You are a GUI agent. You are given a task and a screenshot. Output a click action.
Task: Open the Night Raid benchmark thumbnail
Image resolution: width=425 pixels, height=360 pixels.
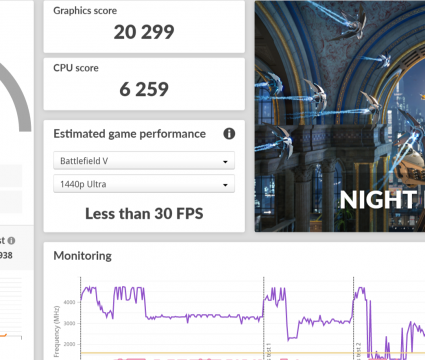(x=340, y=116)
